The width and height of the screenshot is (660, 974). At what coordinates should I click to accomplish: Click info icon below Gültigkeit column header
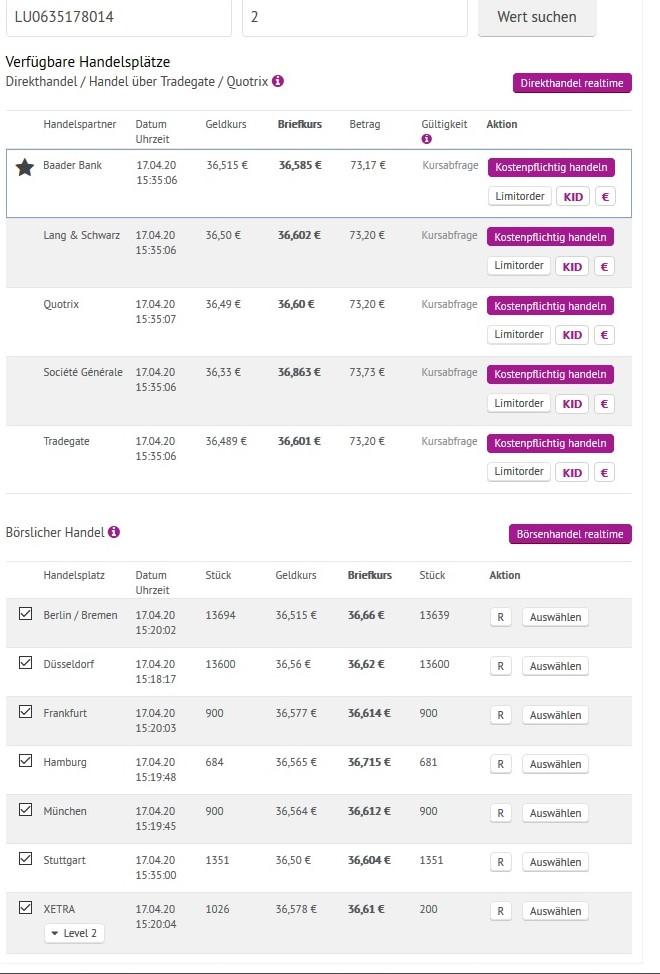[x=427, y=139]
